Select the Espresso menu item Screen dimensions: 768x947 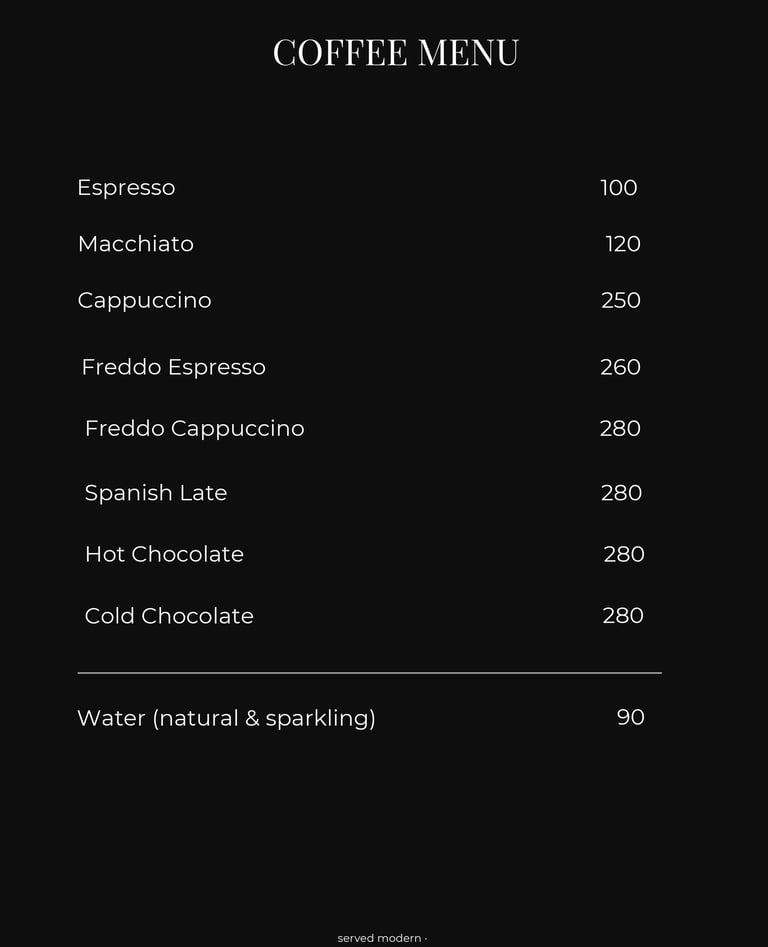126,188
